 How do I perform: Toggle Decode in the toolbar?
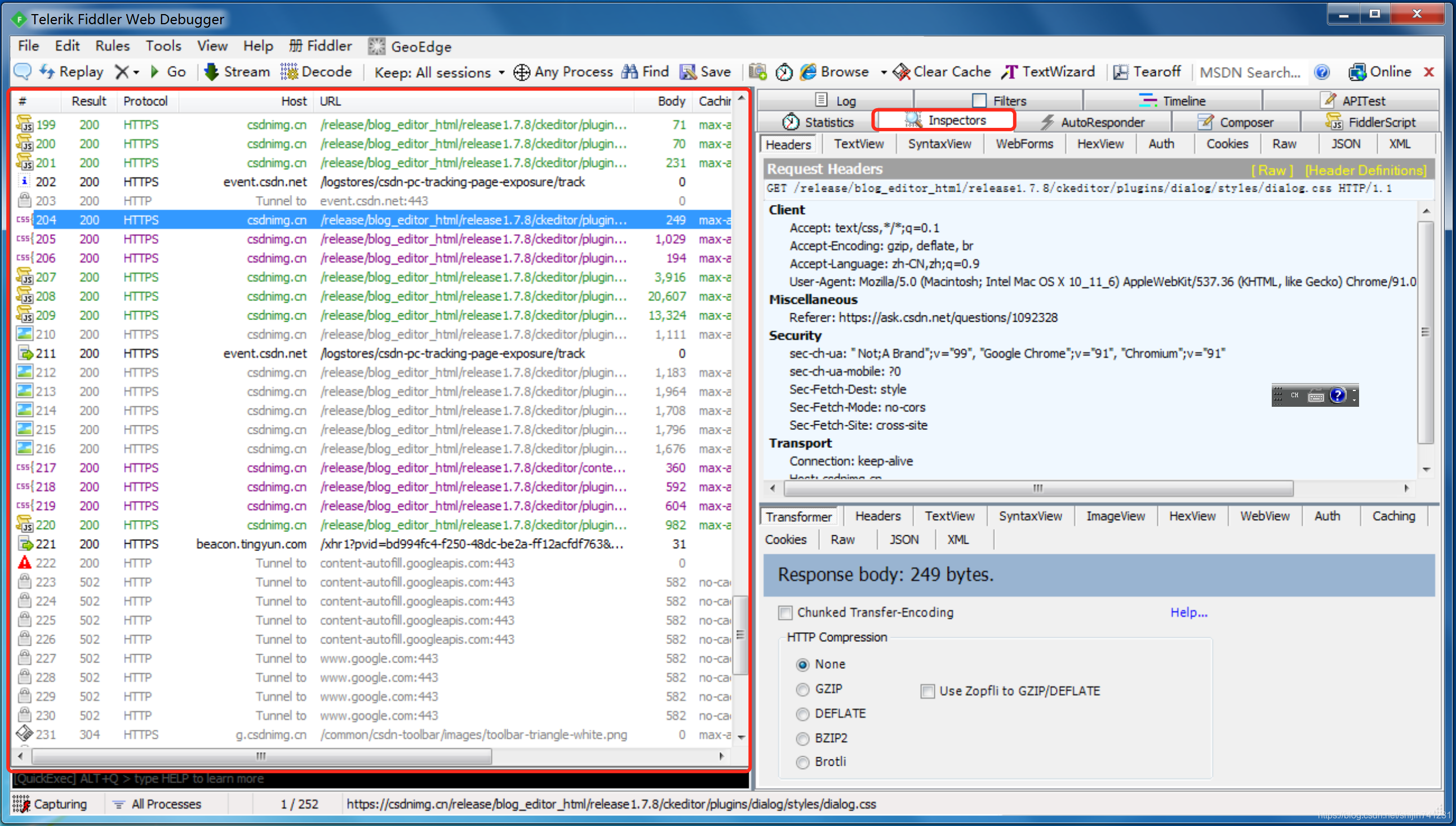click(x=317, y=72)
